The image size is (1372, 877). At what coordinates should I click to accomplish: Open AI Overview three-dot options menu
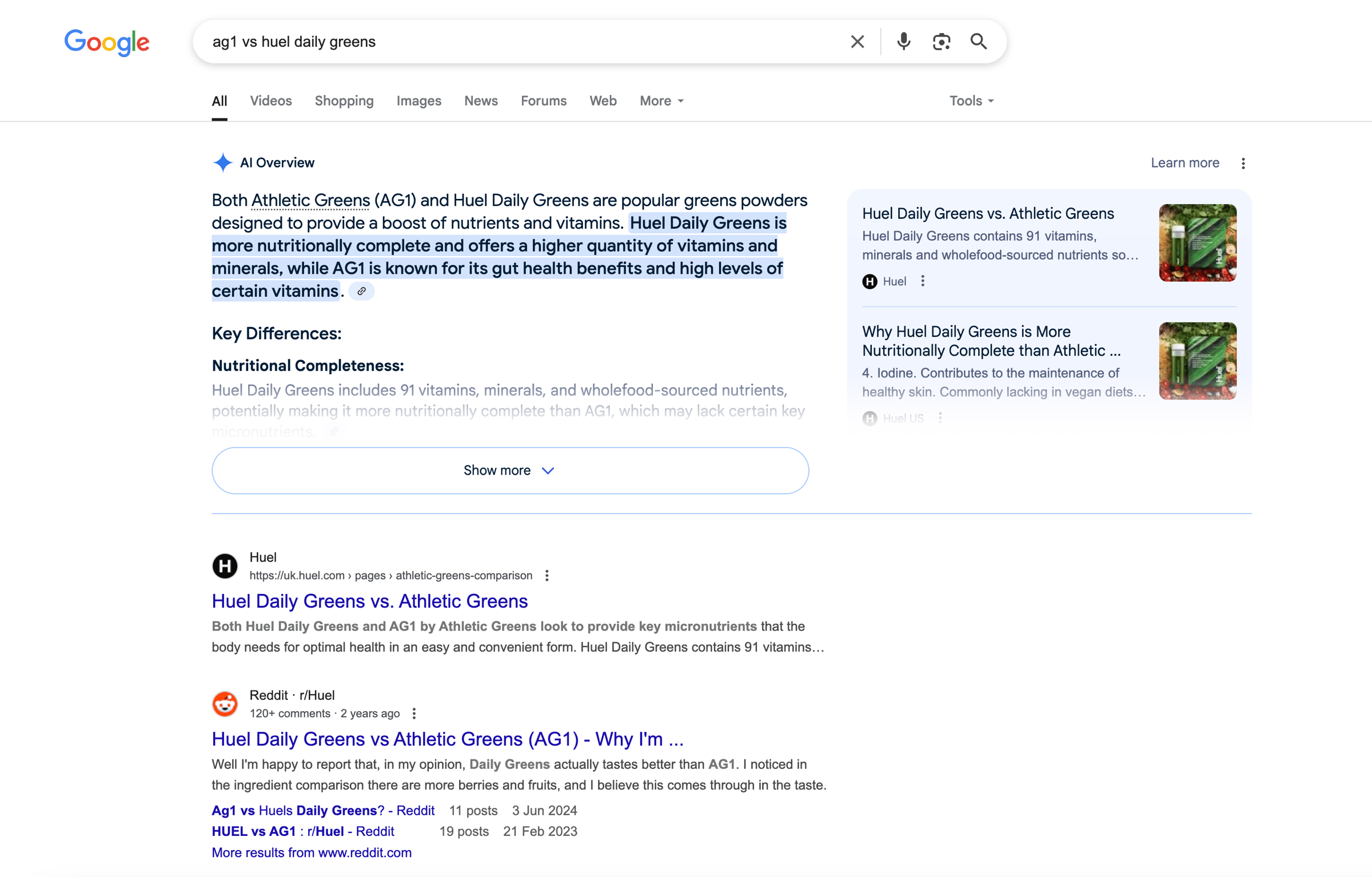(x=1243, y=164)
